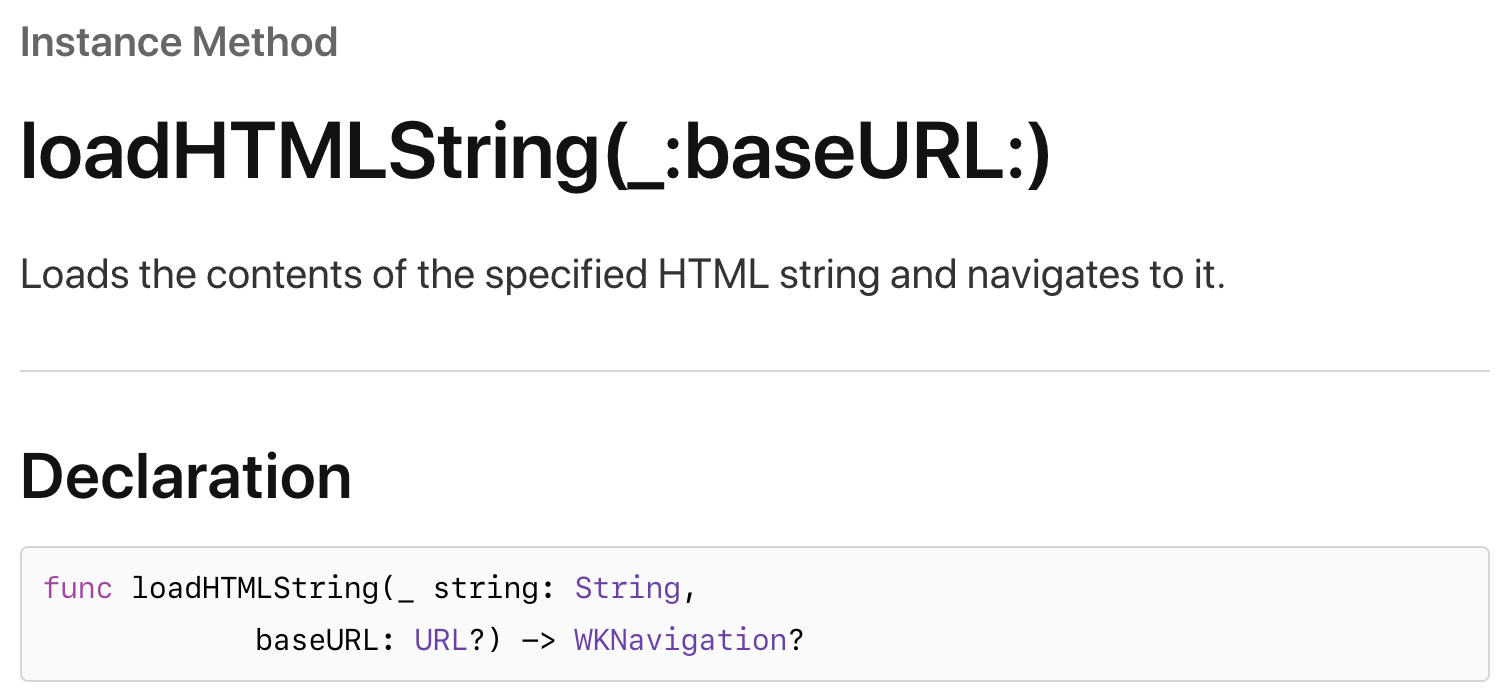Click the -> return arrow in code

click(x=538, y=640)
